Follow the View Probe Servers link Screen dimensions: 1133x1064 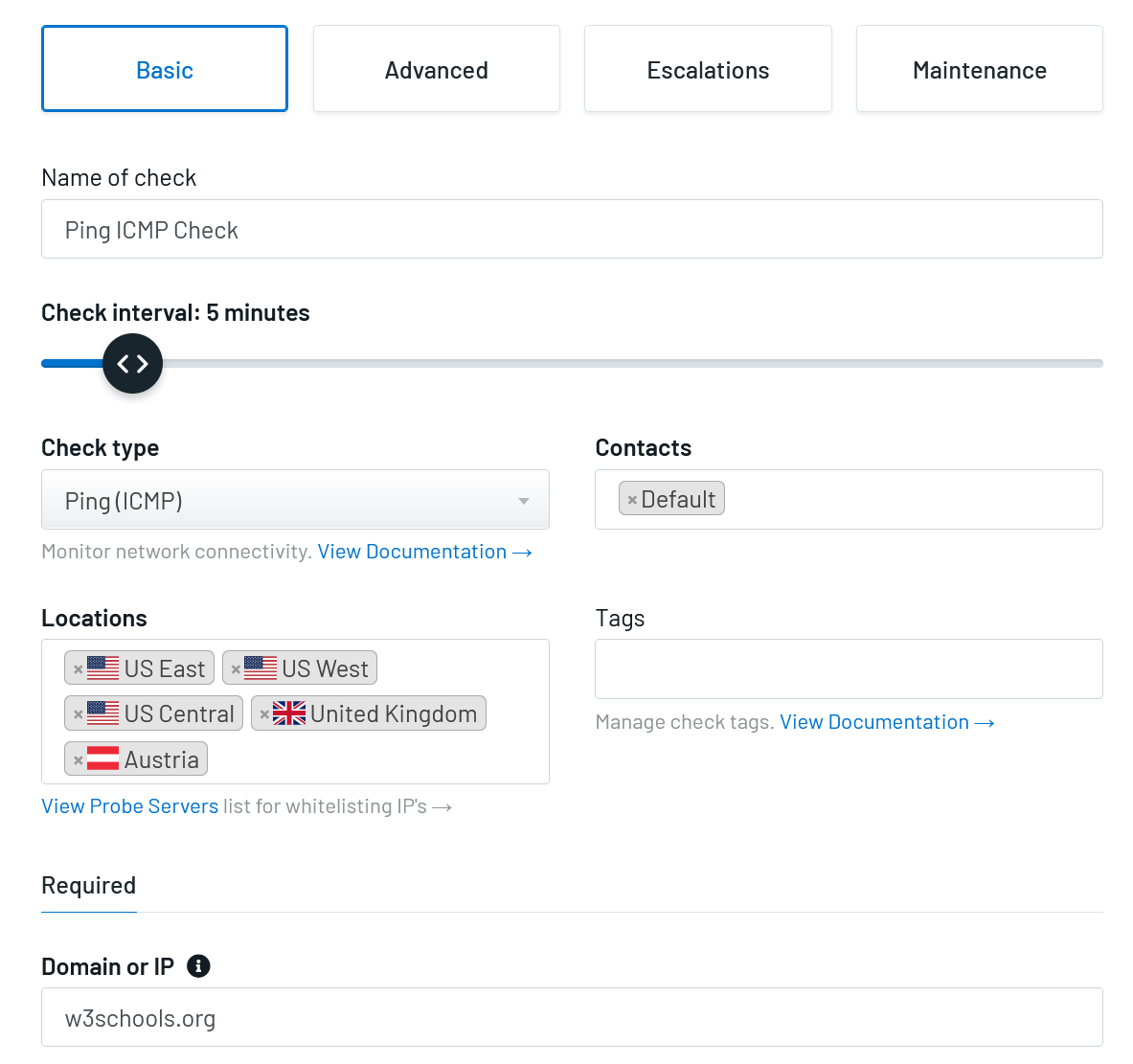130,806
